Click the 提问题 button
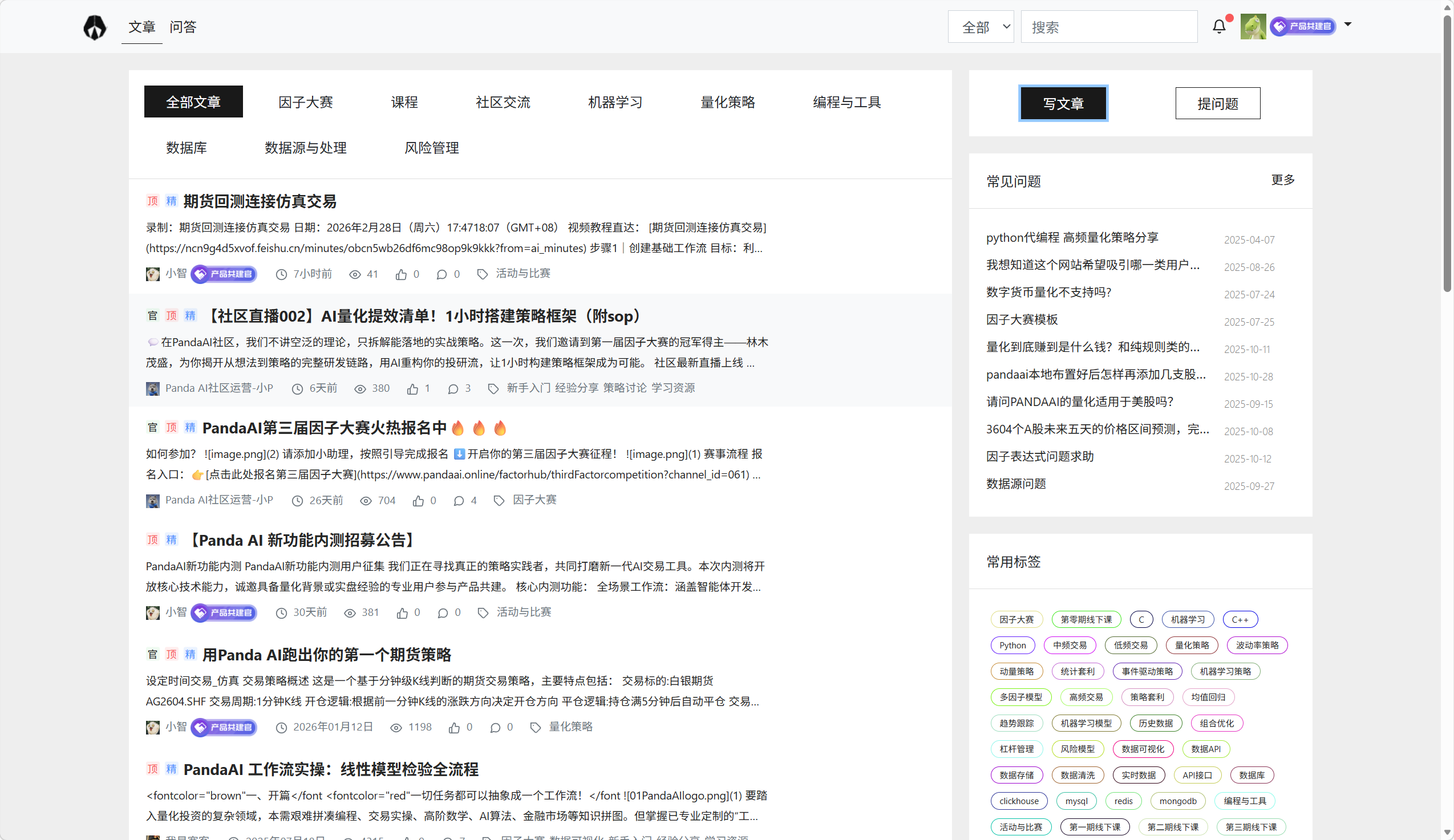This screenshot has height=840, width=1454. [1218, 103]
